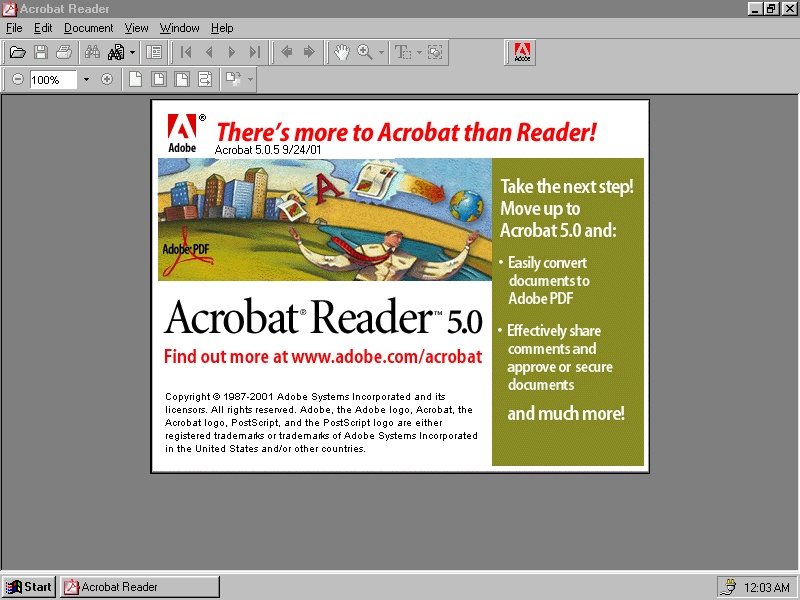Screen dimensions: 800x600
Task: Click the Open file folder icon
Action: coord(17,52)
